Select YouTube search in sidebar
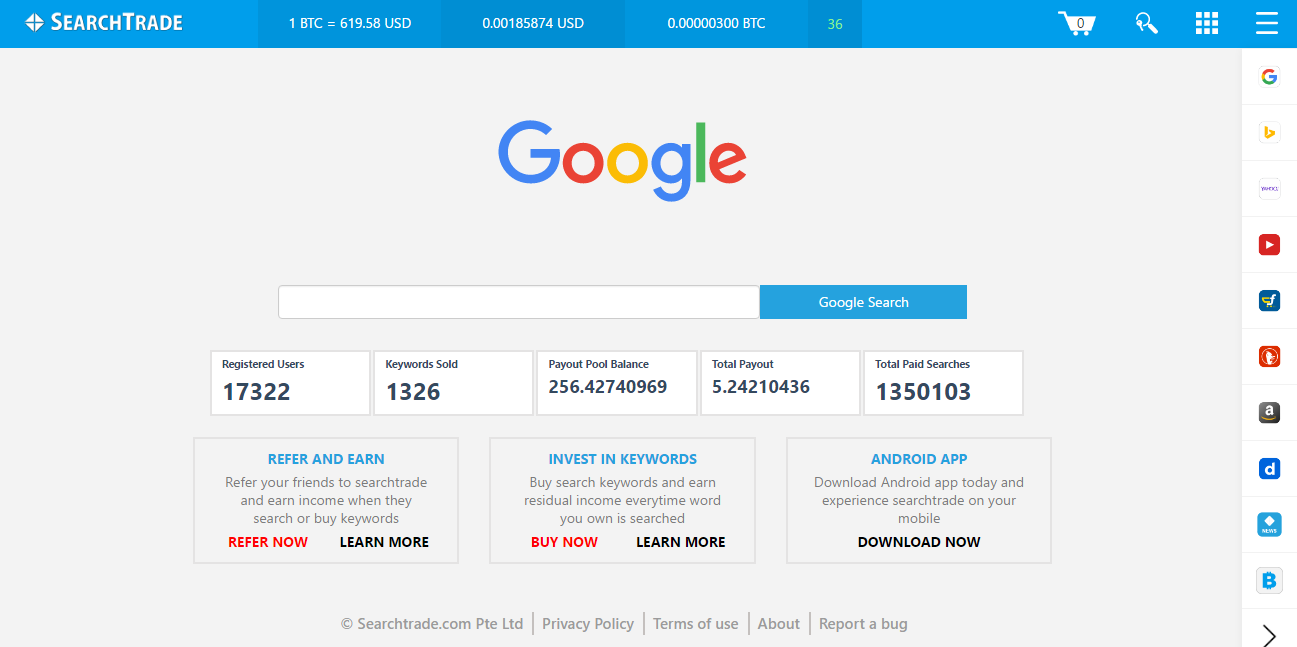This screenshot has height=647, width=1297. click(1269, 244)
